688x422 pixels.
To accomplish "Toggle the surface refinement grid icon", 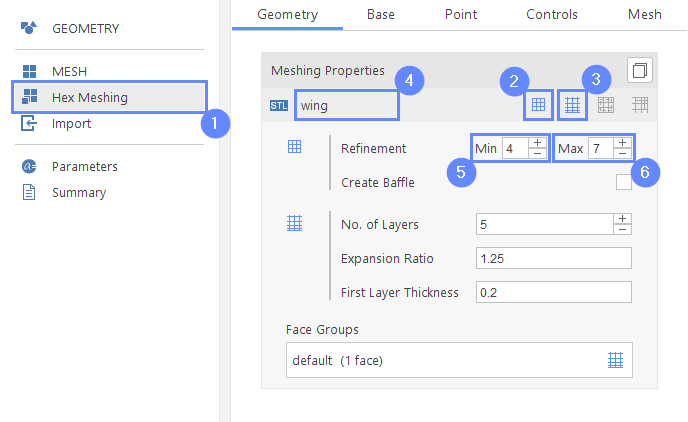I will 539,104.
